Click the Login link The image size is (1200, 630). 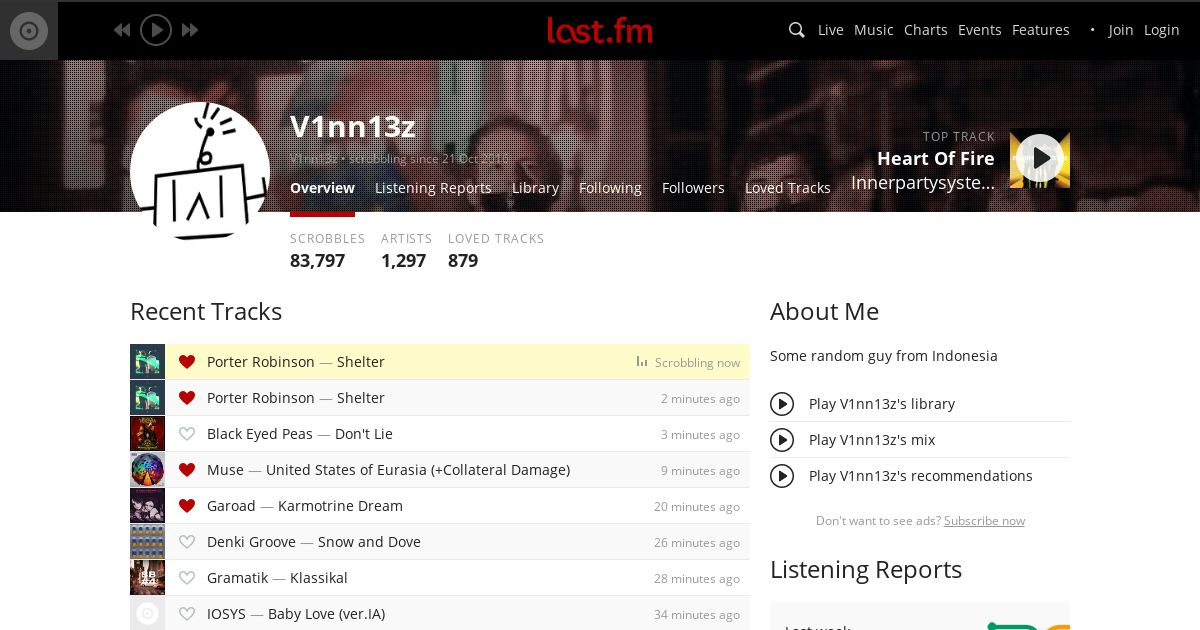pos(1162,30)
